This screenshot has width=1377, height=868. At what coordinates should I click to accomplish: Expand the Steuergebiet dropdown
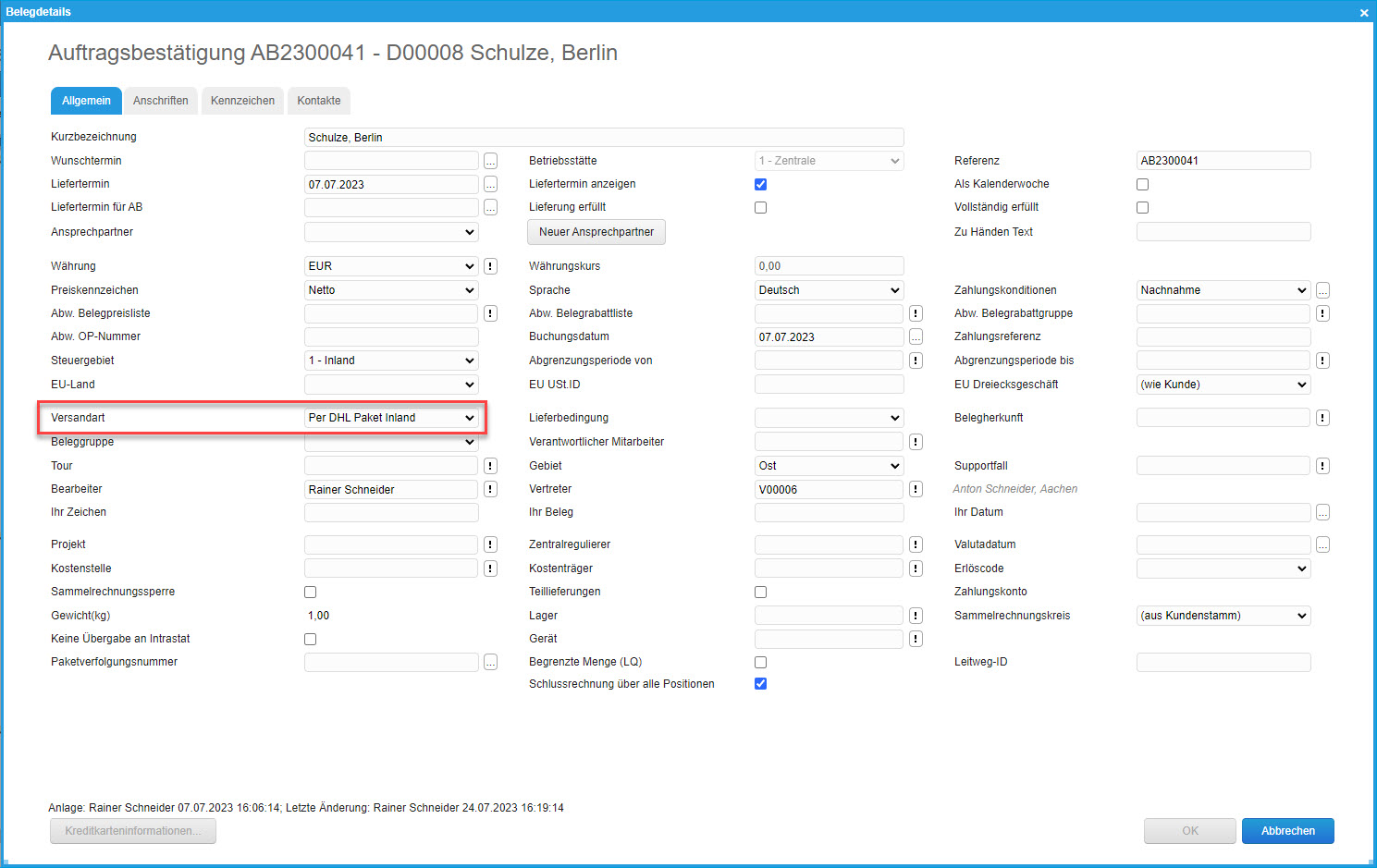click(390, 361)
